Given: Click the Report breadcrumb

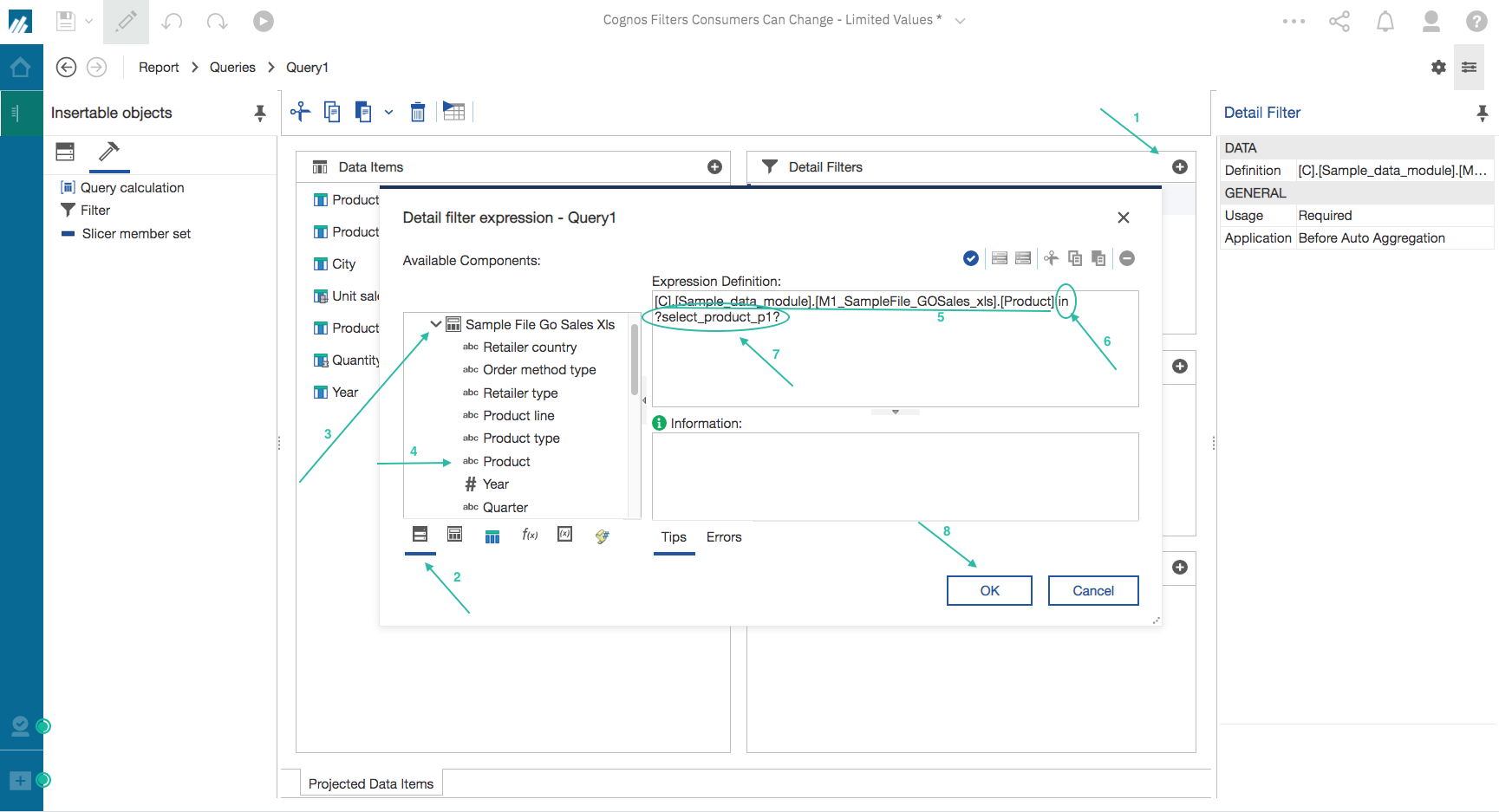Looking at the screenshot, I should click(159, 68).
